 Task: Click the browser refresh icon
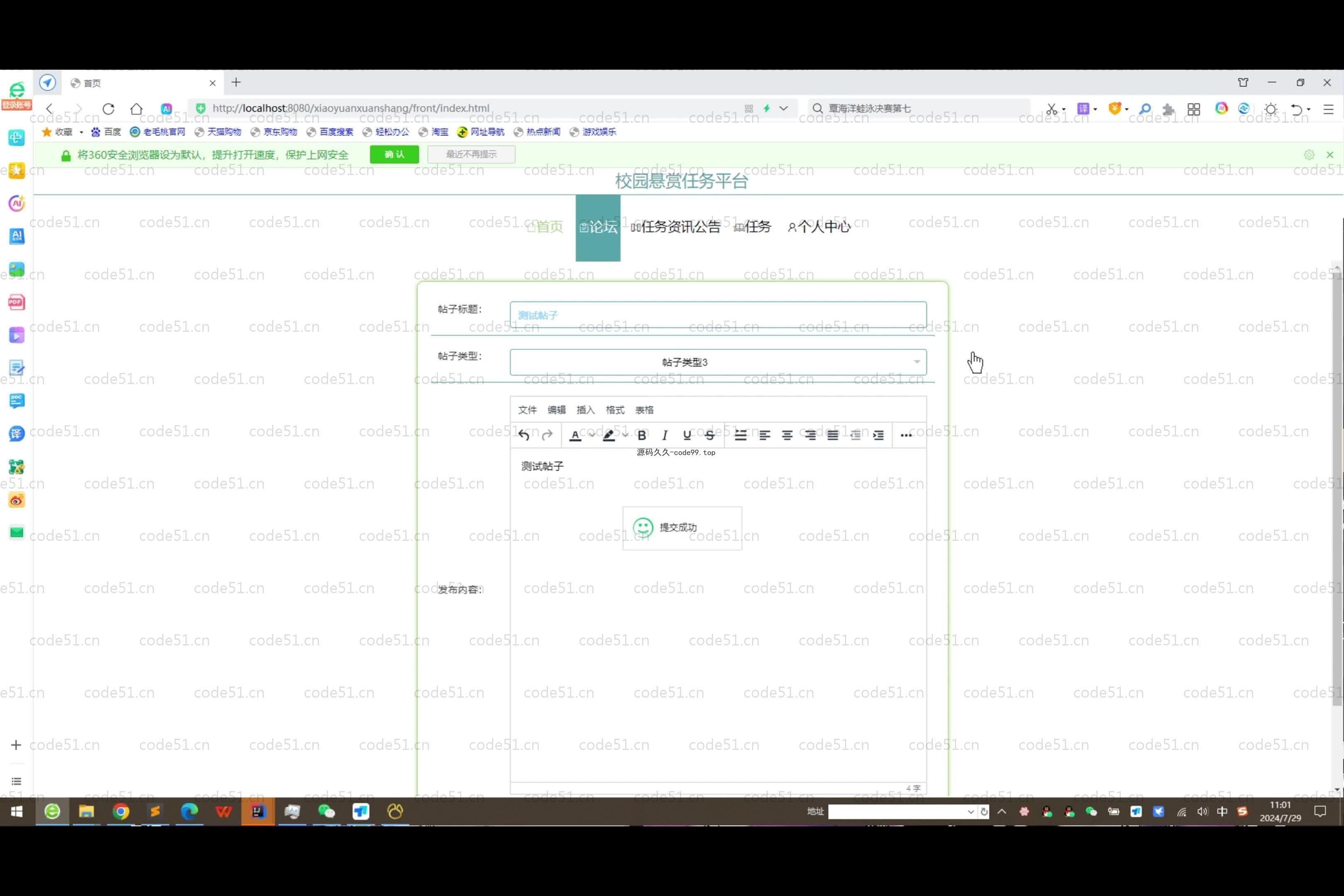click(x=109, y=109)
